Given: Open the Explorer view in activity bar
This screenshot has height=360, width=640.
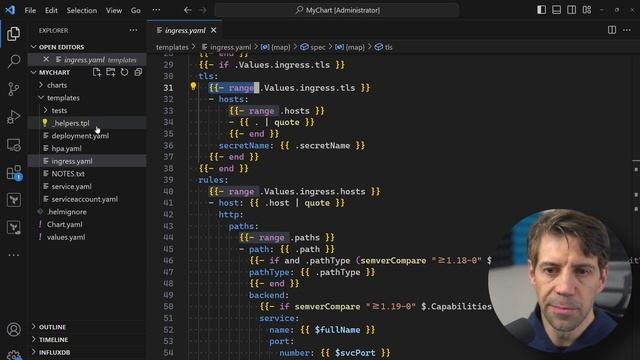Looking at the screenshot, I should click(13, 33).
